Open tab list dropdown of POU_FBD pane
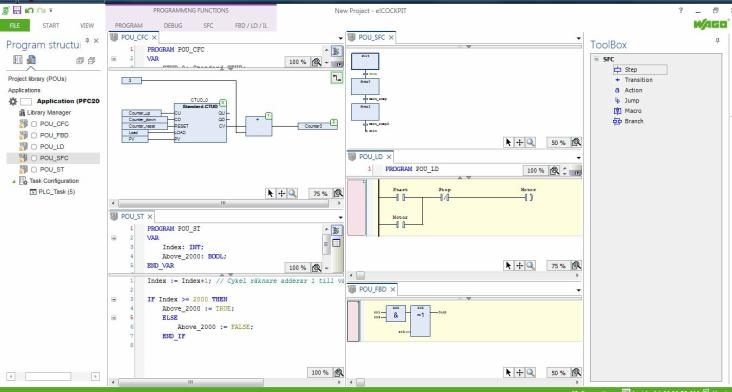 pyautogui.click(x=578, y=291)
